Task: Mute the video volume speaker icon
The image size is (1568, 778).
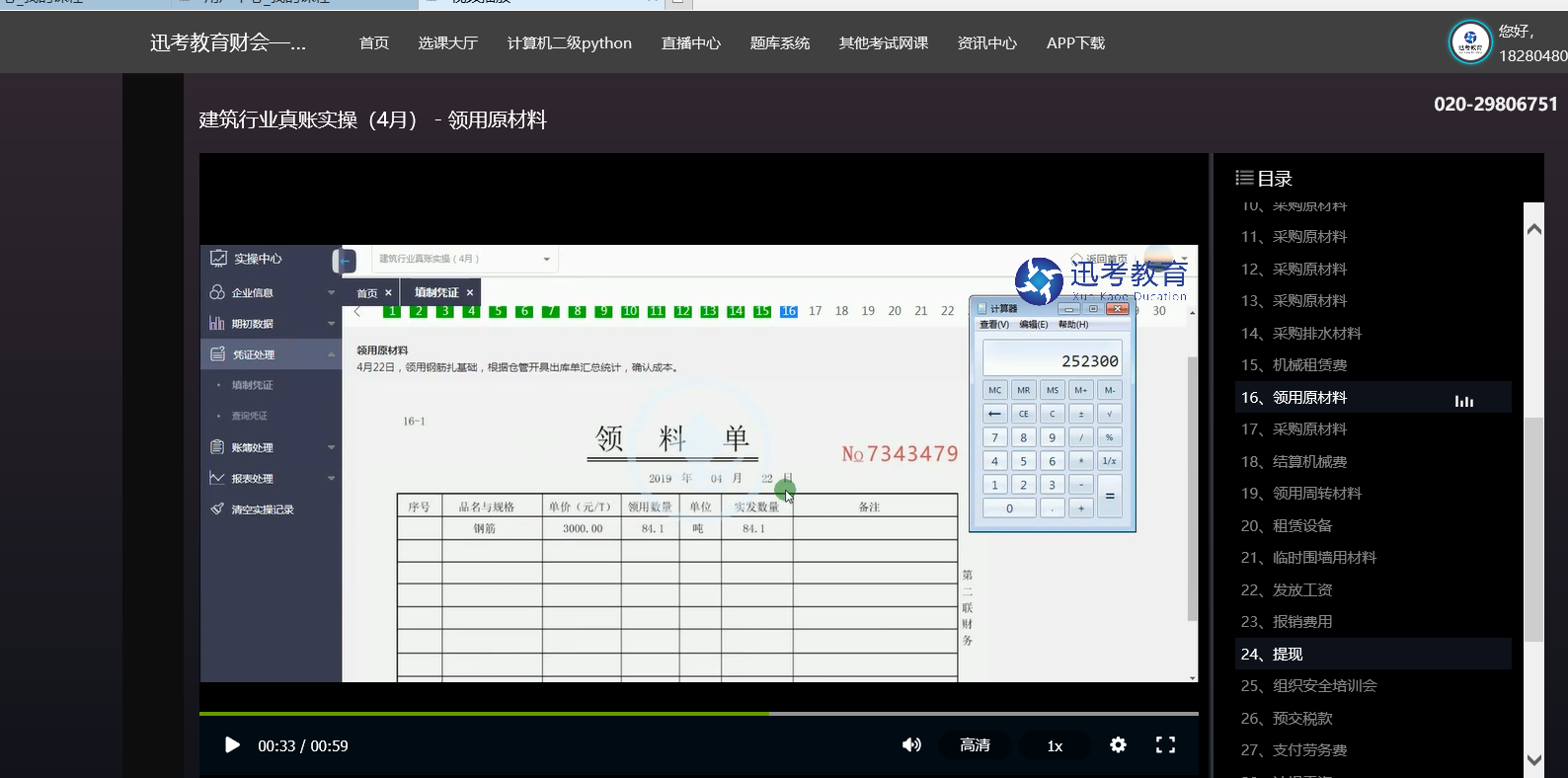Action: point(911,745)
